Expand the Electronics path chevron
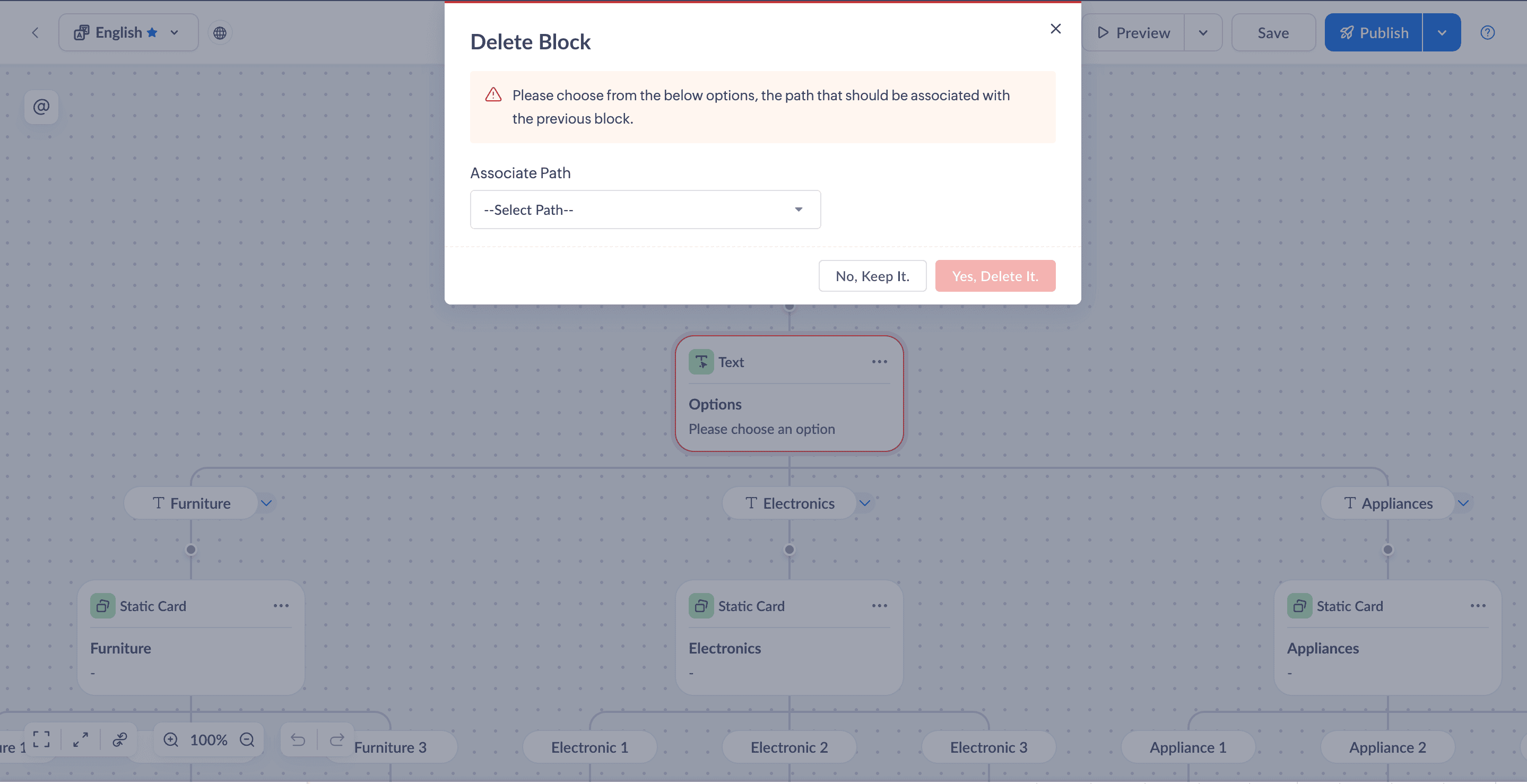Screen dimensions: 1527x784 coord(865,503)
